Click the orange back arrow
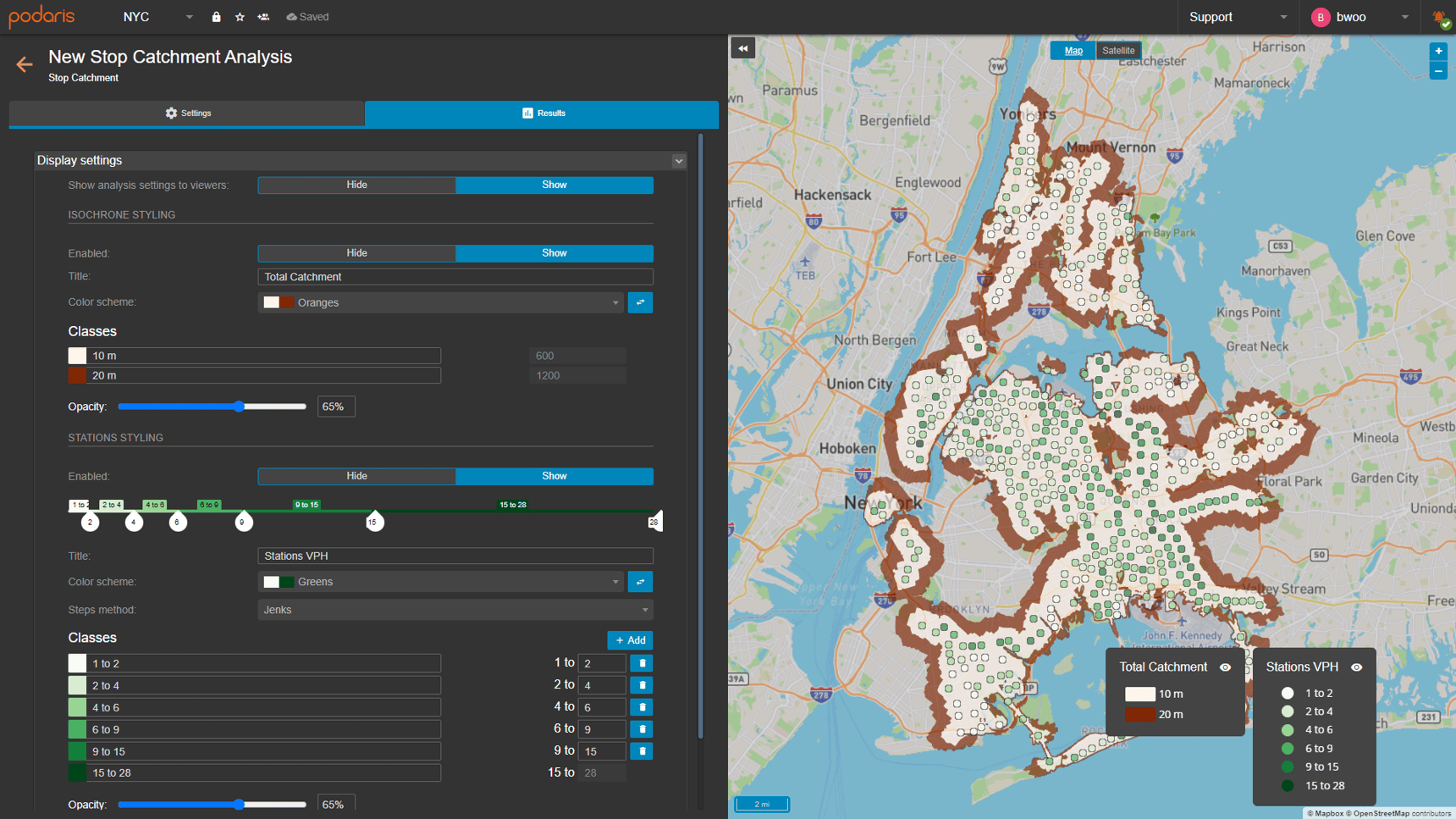The image size is (1456, 819). coord(24,64)
